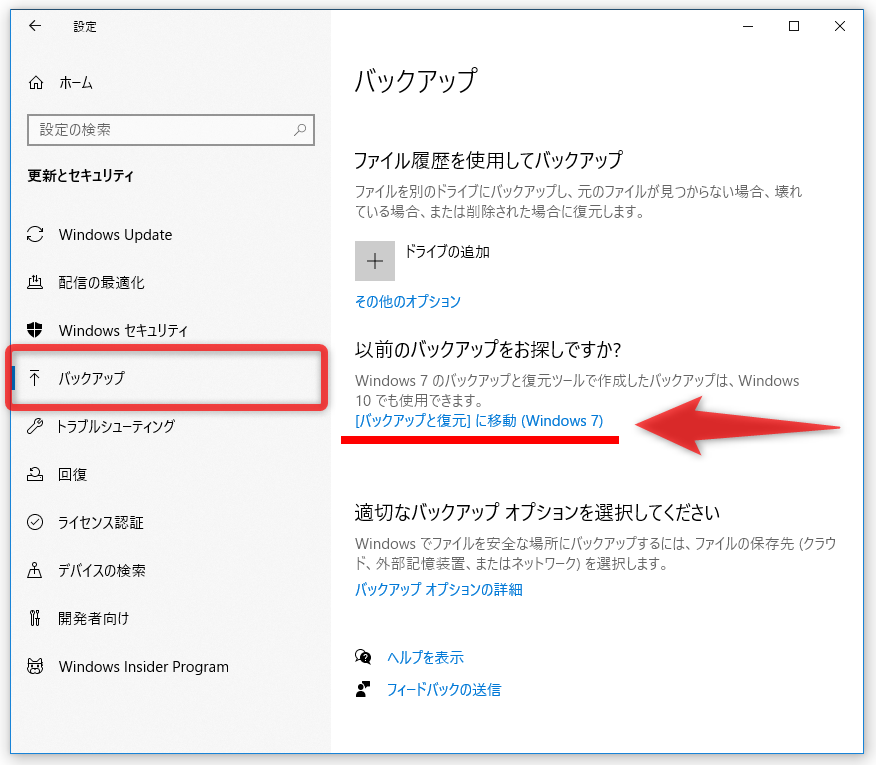Click the バックアップ page title
876x765 pixels.
coord(416,81)
